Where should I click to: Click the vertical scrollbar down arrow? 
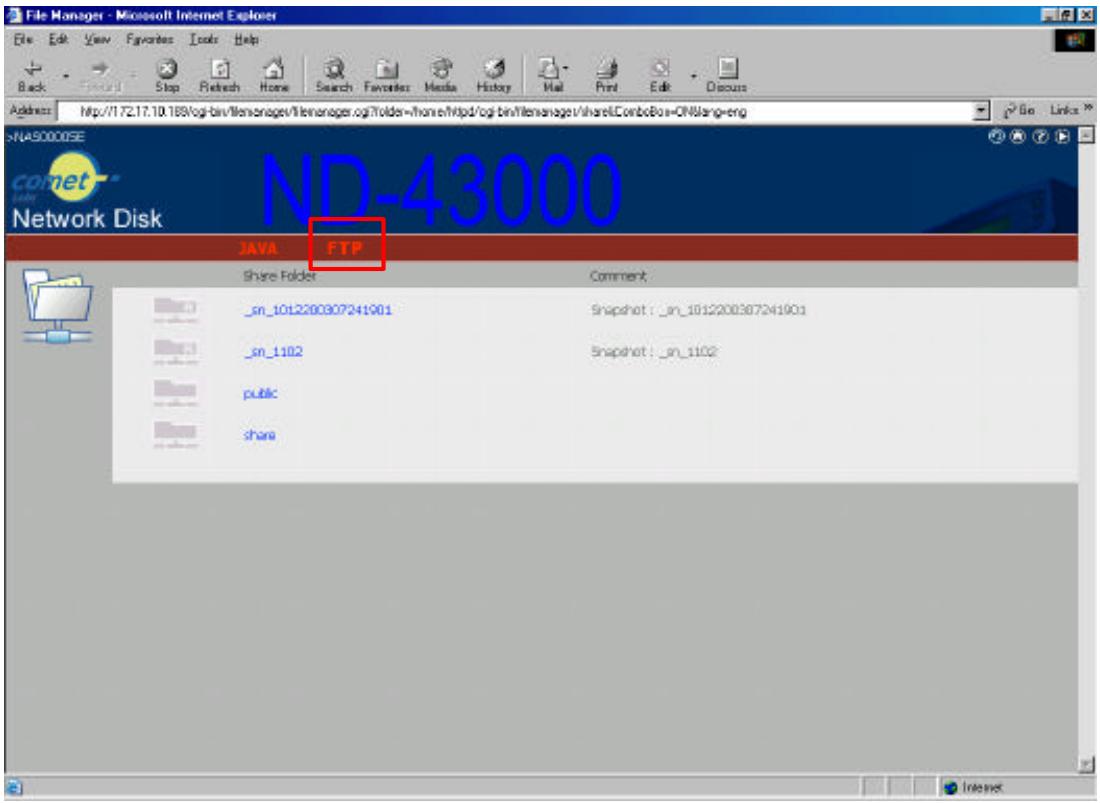(x=1086, y=764)
